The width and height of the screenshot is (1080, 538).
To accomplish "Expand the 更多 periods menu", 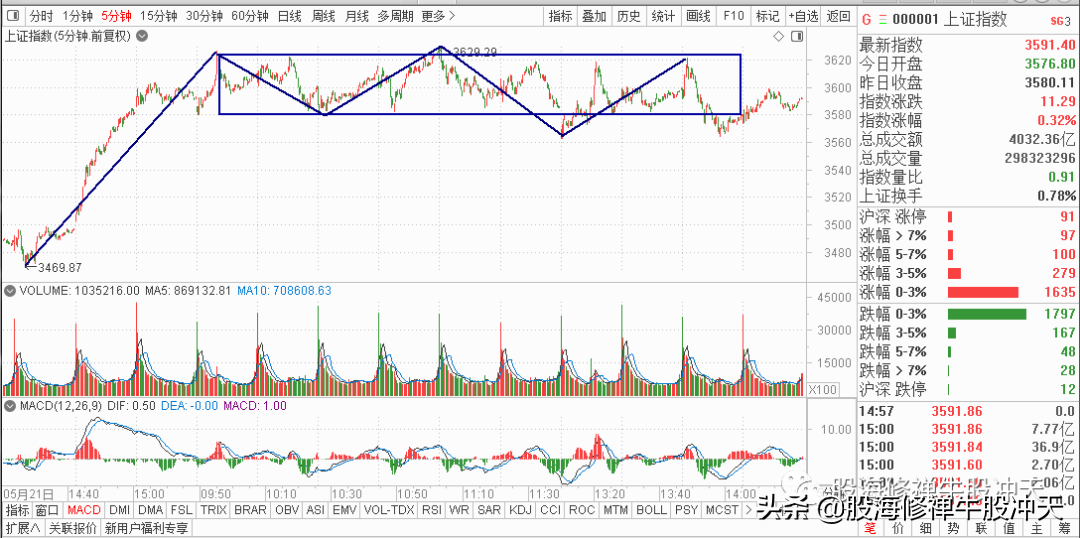I will (439, 16).
